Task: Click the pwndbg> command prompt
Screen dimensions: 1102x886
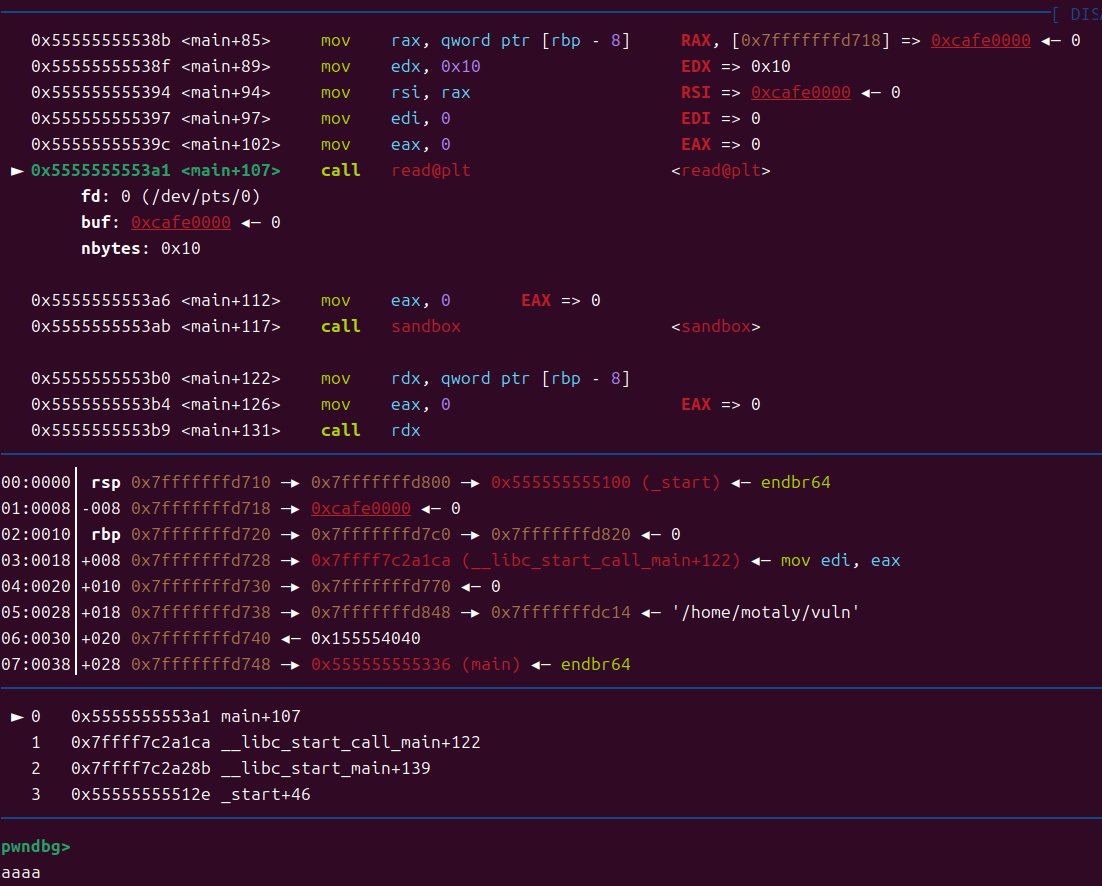Action: 36,847
